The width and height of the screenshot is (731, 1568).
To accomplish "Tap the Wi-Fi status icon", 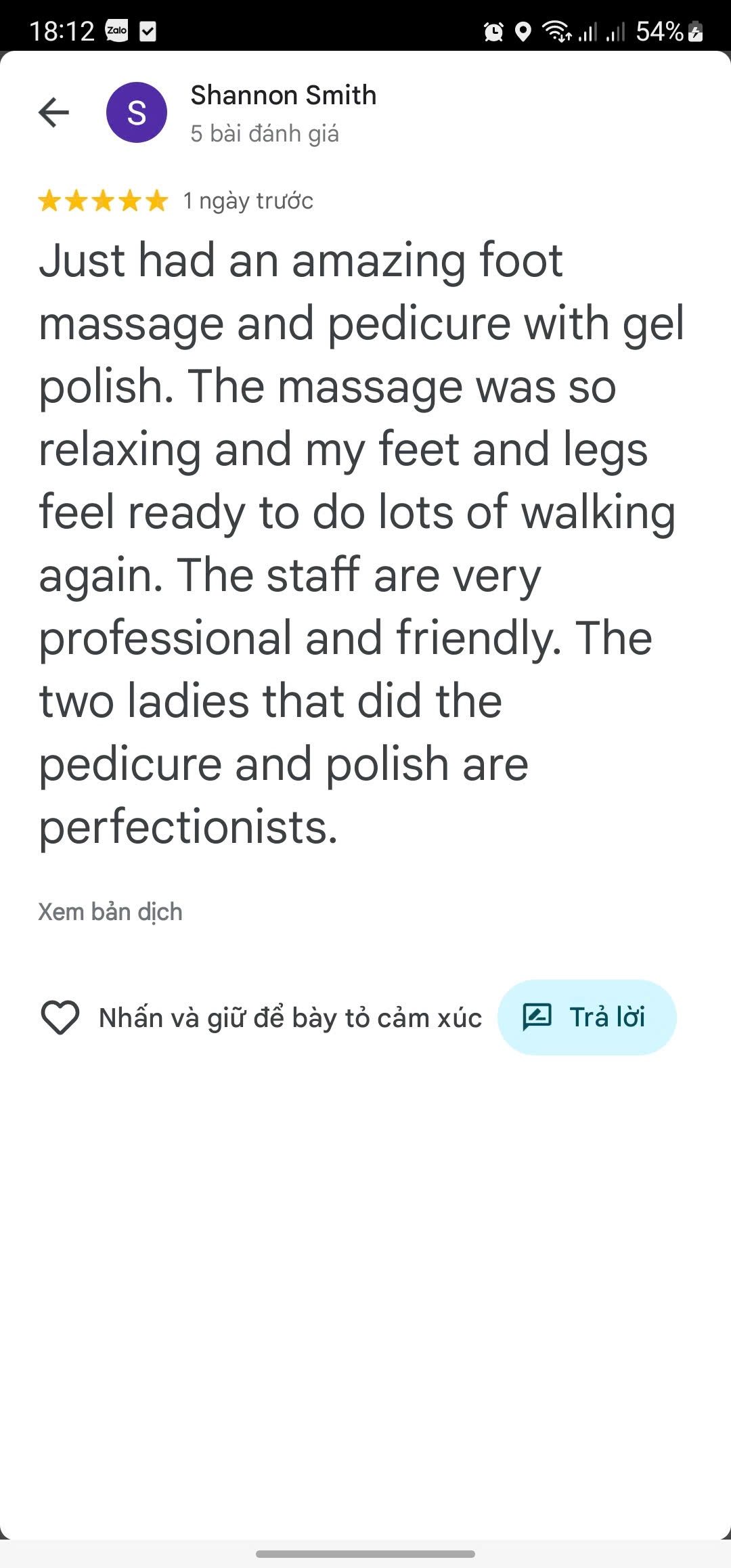I will 557,31.
